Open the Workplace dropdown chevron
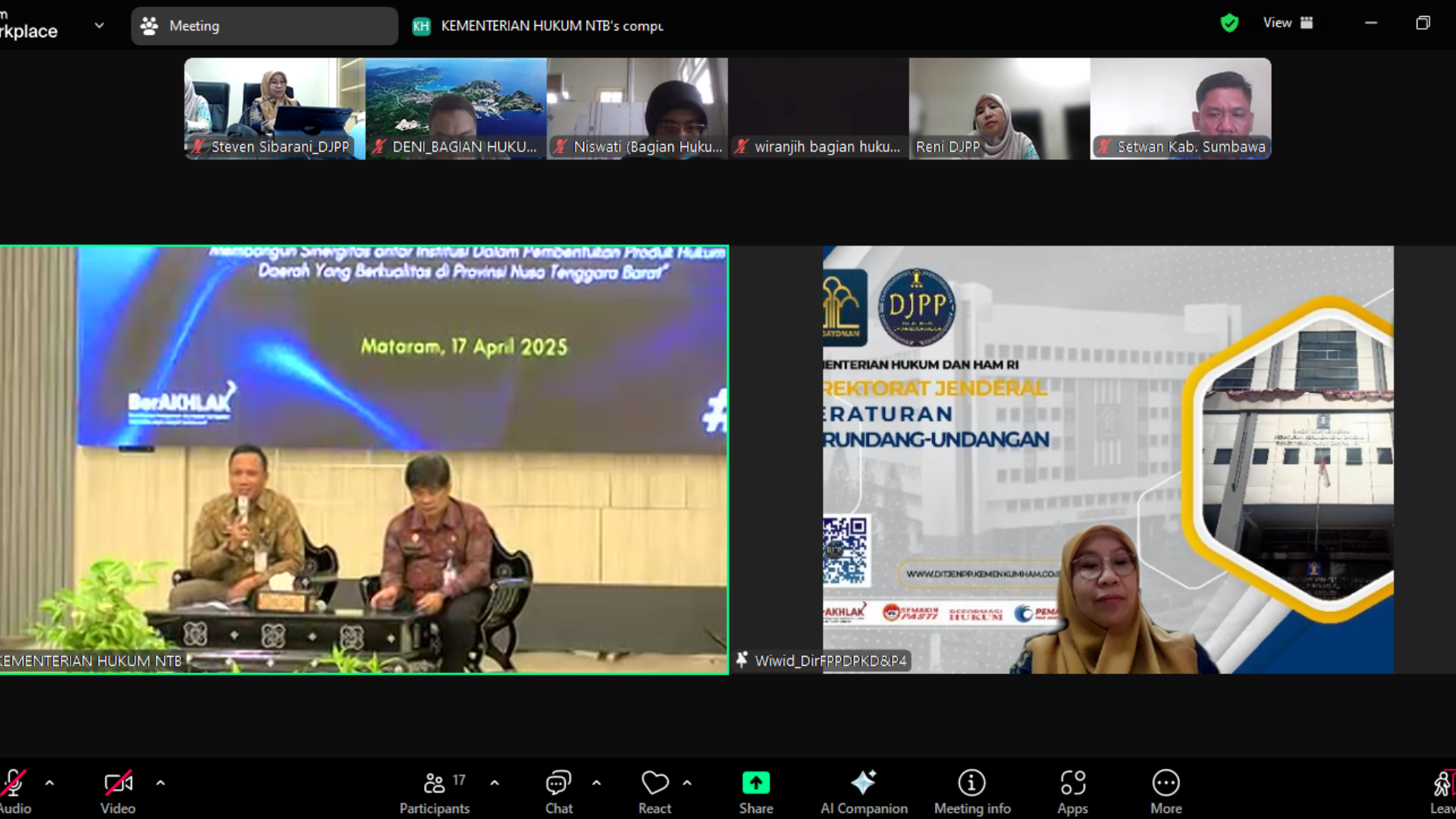 pos(99,25)
